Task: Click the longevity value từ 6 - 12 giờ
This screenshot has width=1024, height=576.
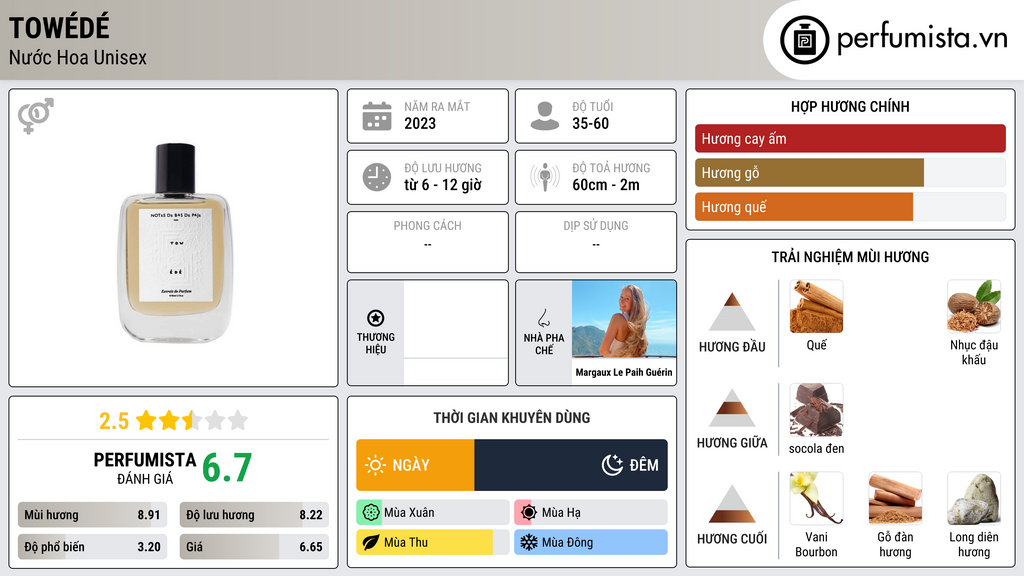Action: 443,185
